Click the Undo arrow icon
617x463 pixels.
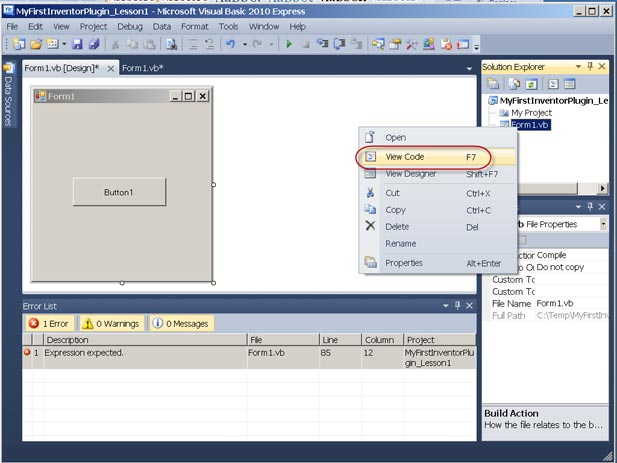coord(231,44)
